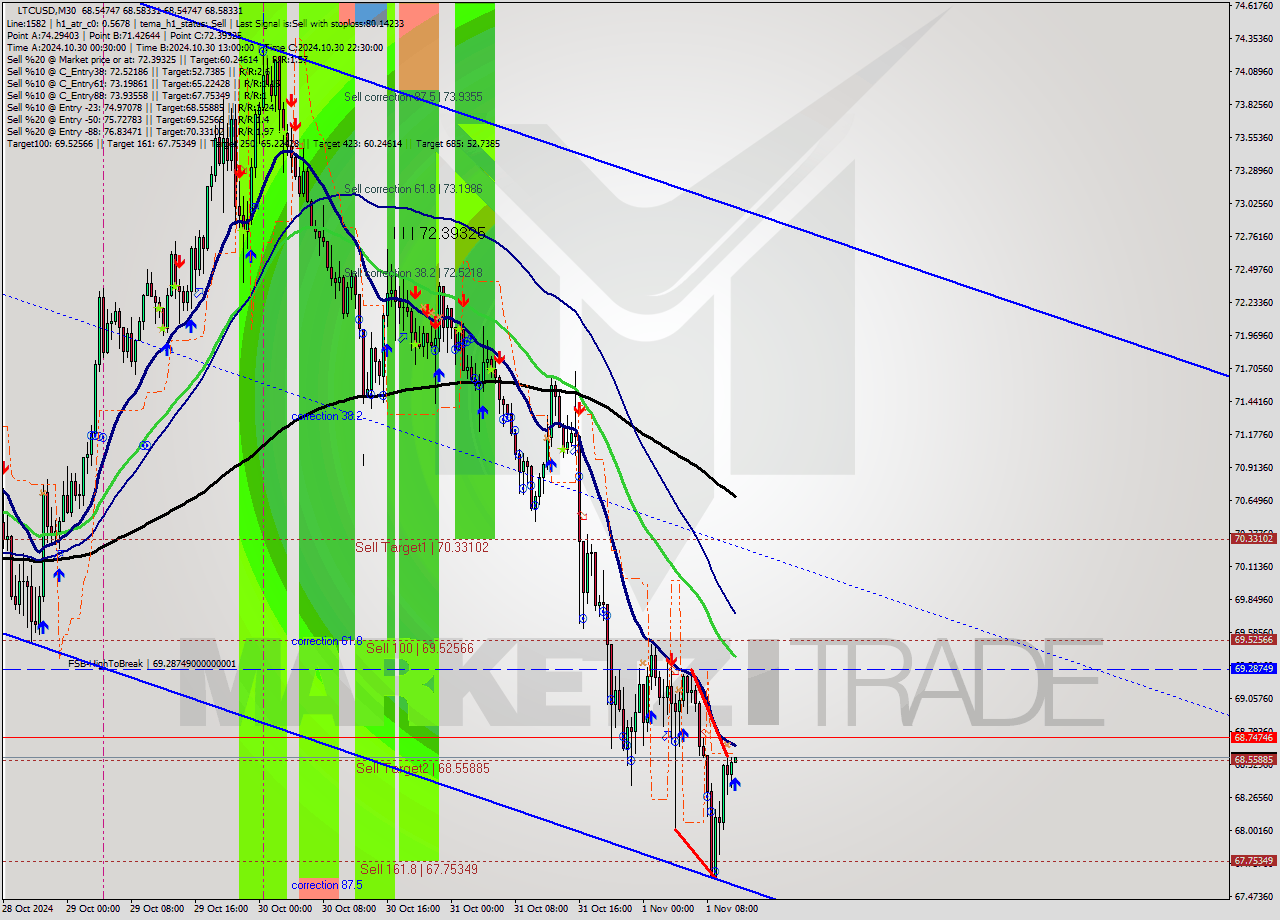Click the 69.05760 price scale value

1254,698
